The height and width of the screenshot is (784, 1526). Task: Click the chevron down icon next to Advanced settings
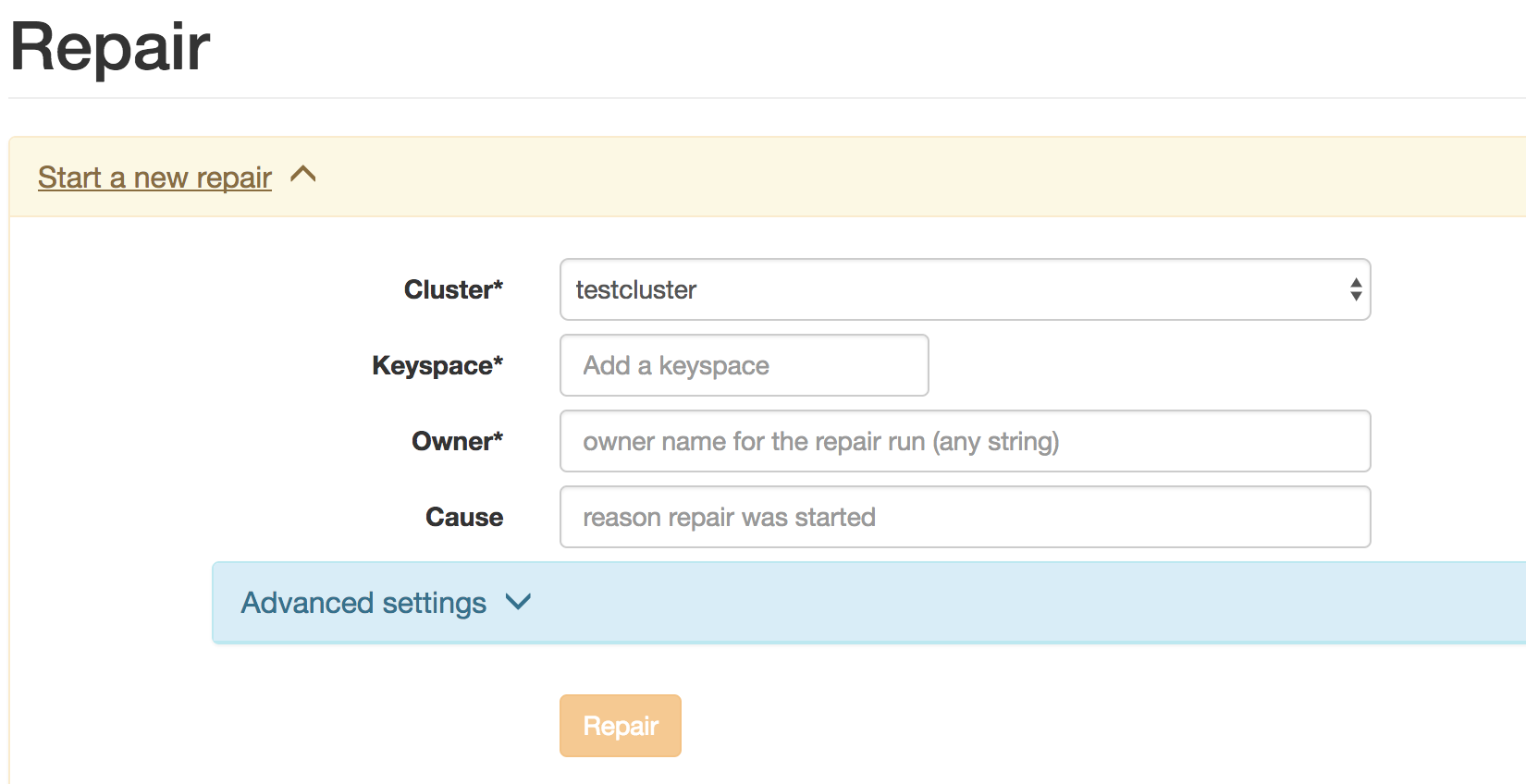(518, 602)
